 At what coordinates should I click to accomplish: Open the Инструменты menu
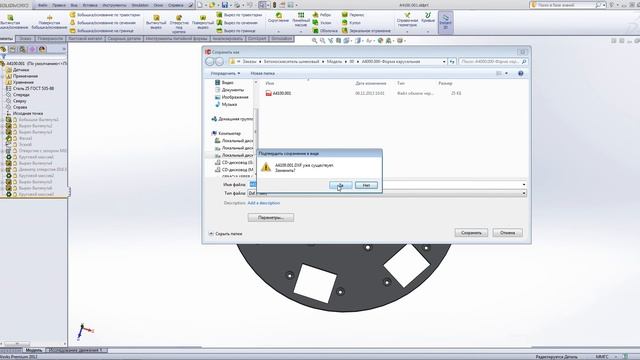point(114,5)
